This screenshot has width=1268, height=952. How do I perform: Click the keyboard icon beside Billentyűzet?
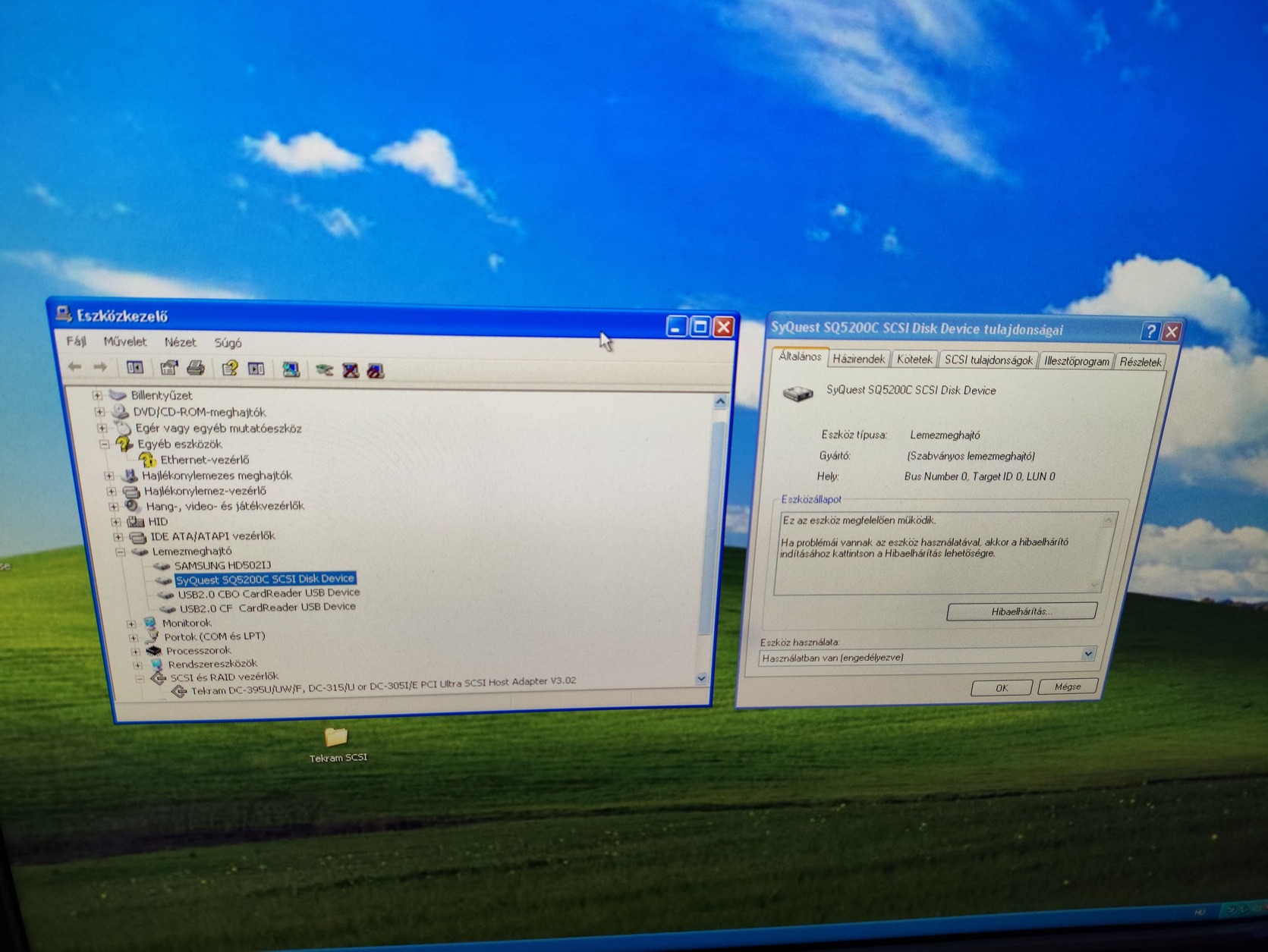pos(117,395)
